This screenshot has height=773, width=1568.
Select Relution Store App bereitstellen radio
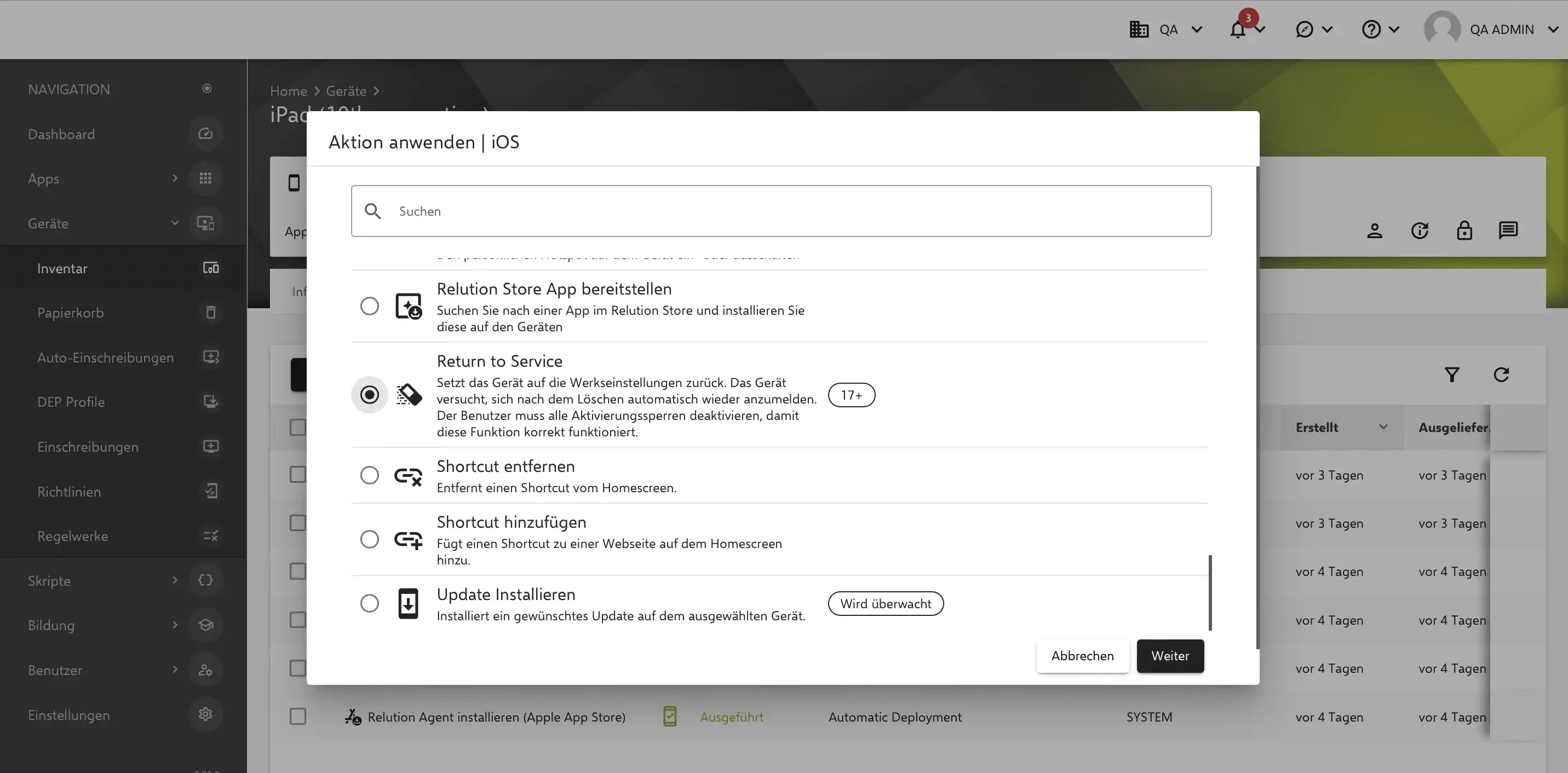(370, 306)
